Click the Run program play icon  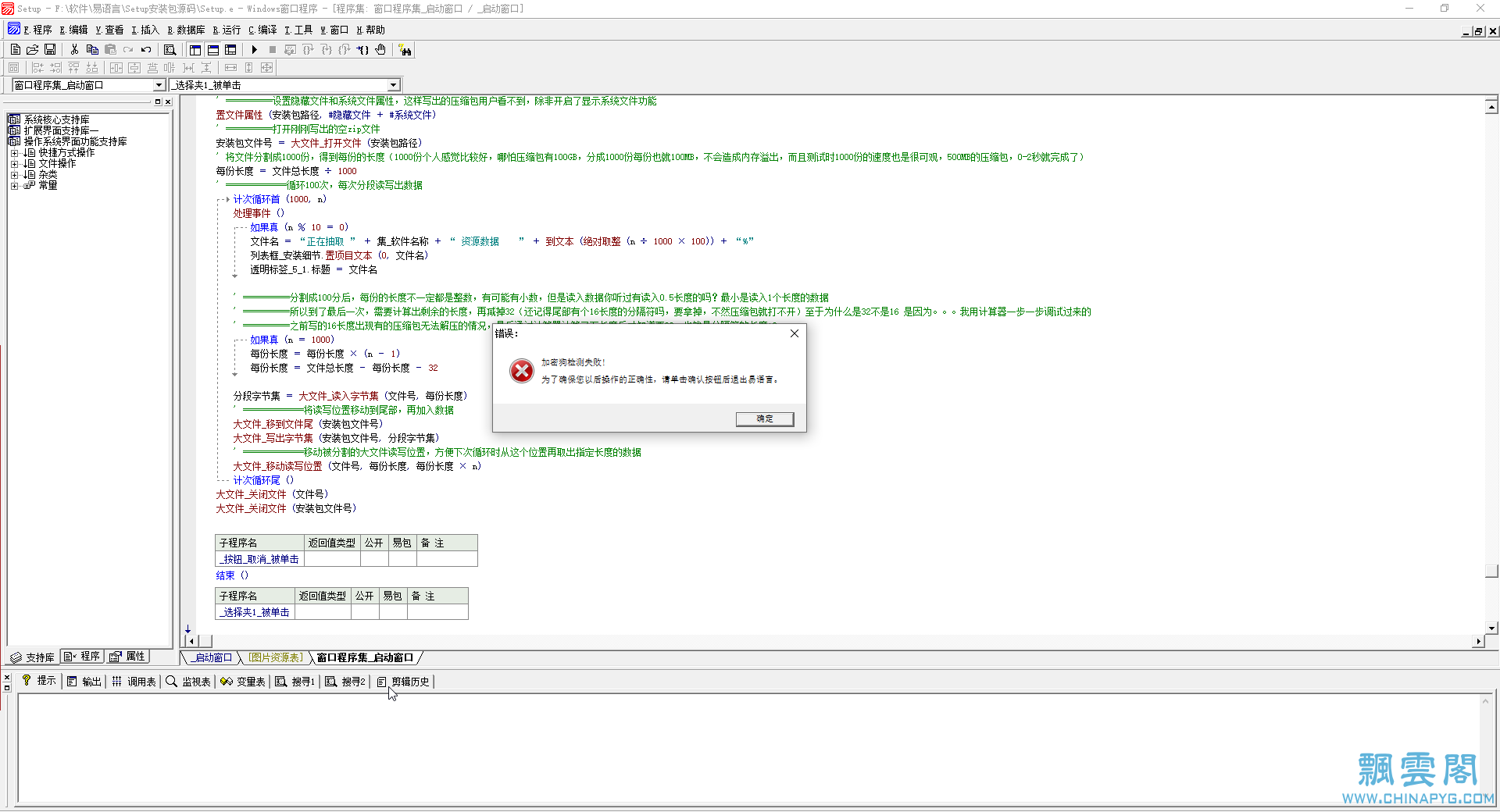point(255,49)
